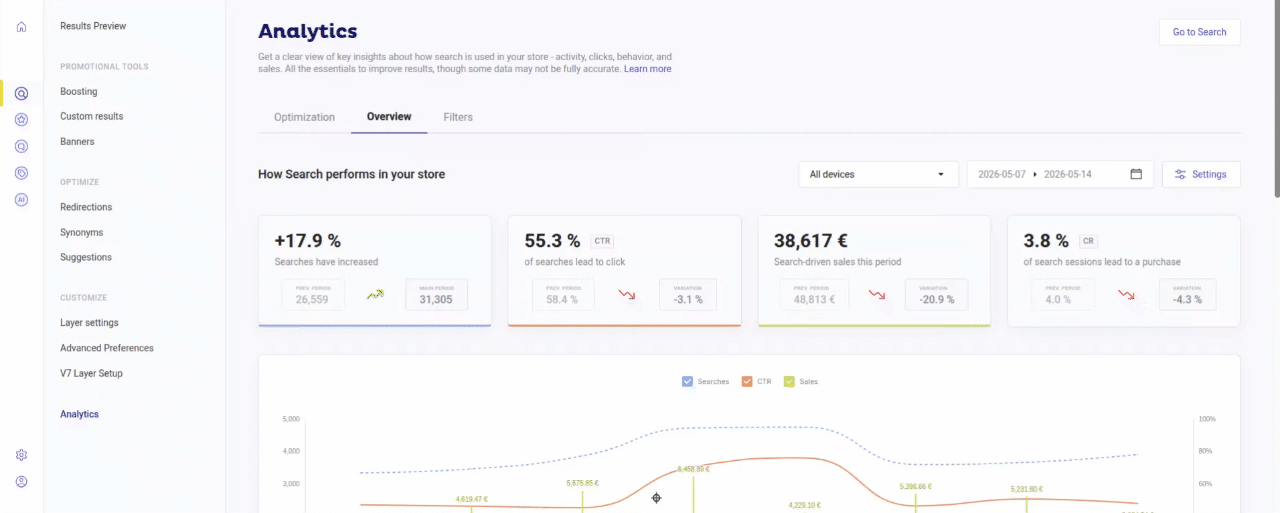Open Synonyms in the Optimize menu
The width and height of the screenshot is (1280, 513).
[x=81, y=232]
